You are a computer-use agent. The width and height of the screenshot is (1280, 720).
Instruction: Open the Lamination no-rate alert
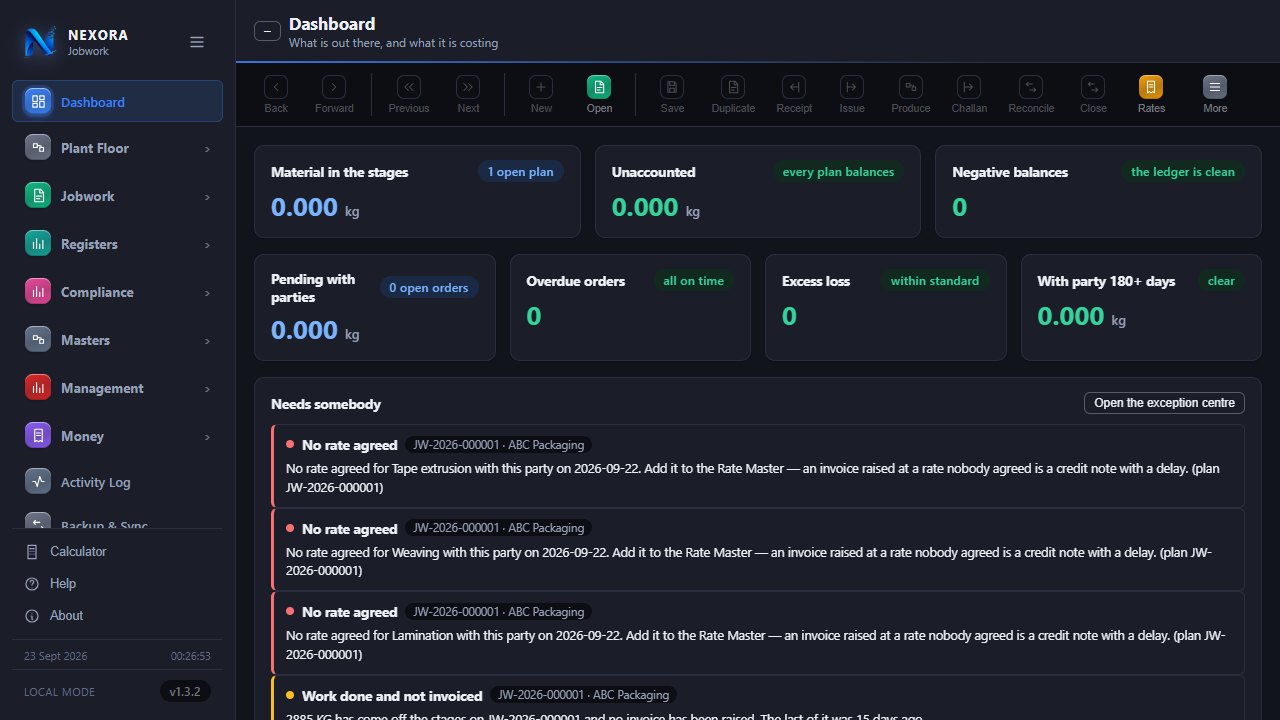758,633
